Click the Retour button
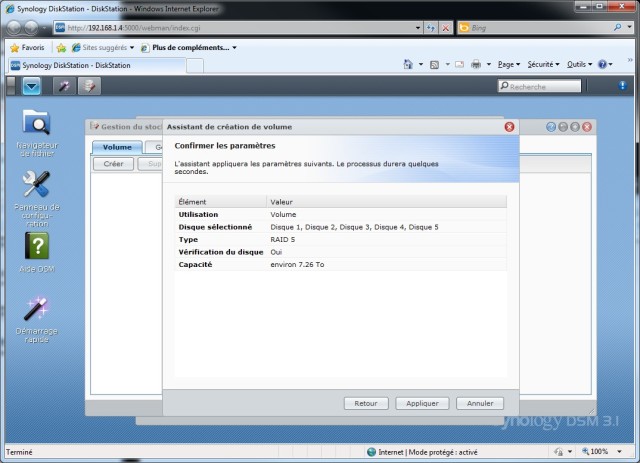 click(x=366, y=403)
